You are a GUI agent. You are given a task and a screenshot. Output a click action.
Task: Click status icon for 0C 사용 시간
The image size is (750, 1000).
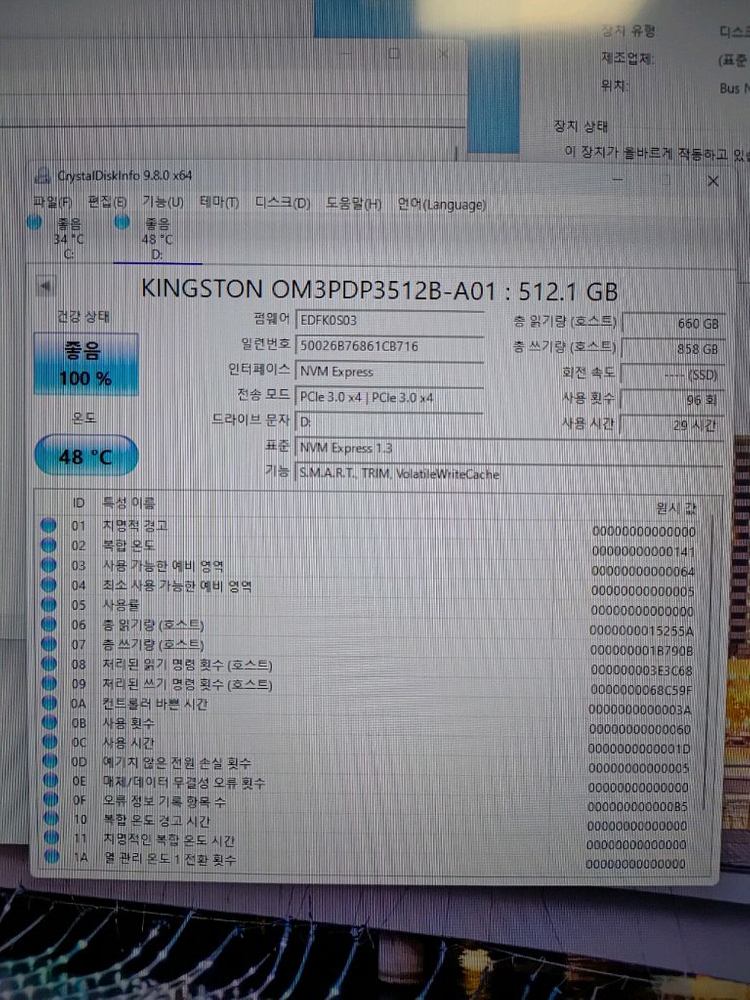coord(50,742)
